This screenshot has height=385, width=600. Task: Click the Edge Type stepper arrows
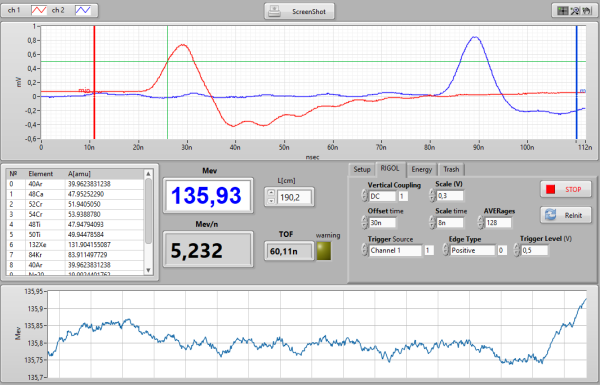[445, 250]
